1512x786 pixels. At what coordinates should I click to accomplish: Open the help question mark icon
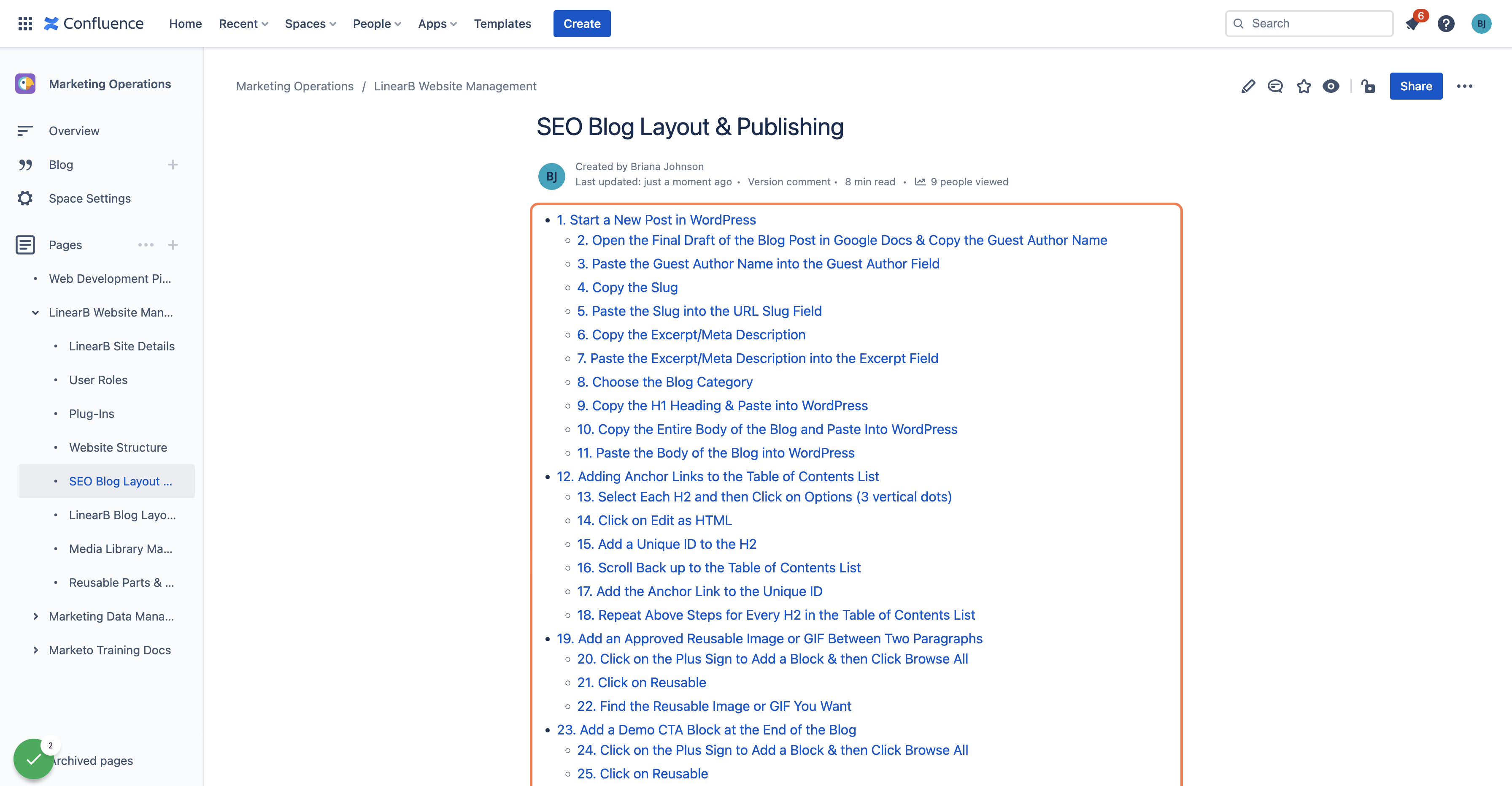1446,24
